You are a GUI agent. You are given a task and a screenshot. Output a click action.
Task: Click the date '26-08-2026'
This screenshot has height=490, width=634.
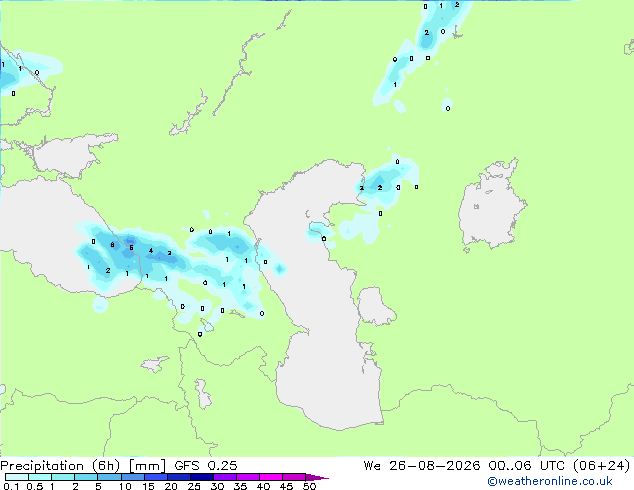pos(435,466)
